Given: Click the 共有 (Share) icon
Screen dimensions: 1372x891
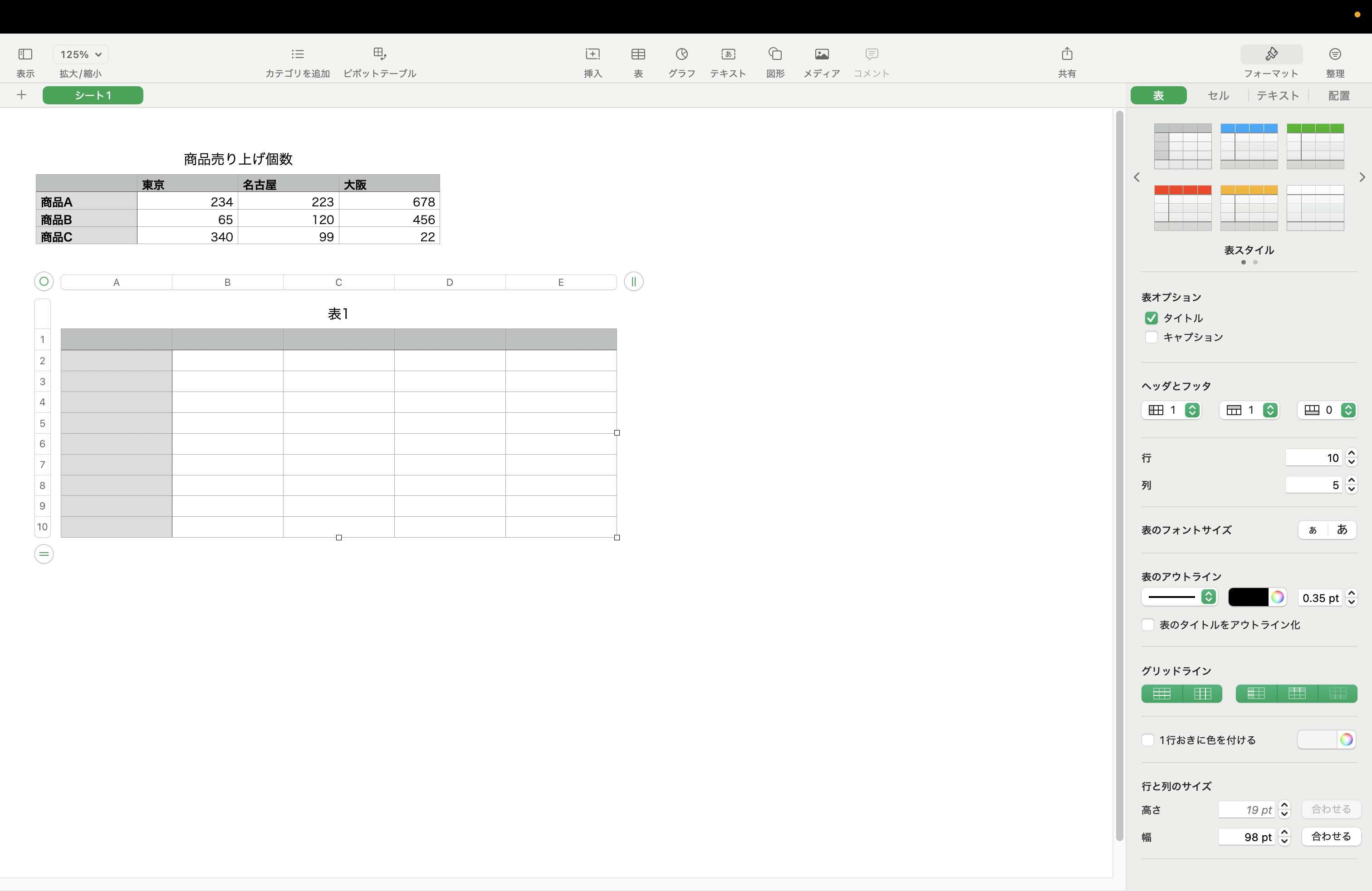Looking at the screenshot, I should point(1067,54).
